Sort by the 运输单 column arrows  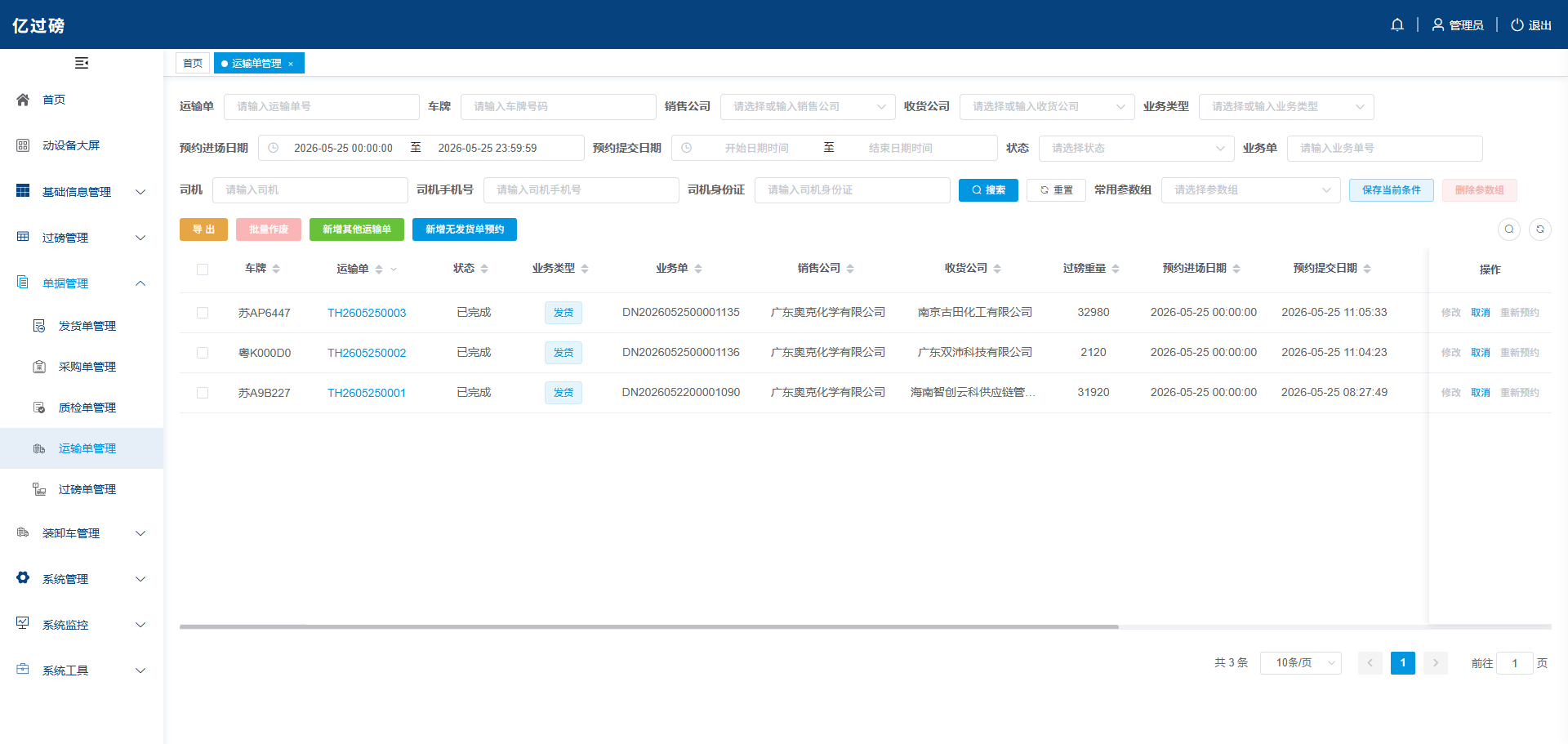point(379,269)
